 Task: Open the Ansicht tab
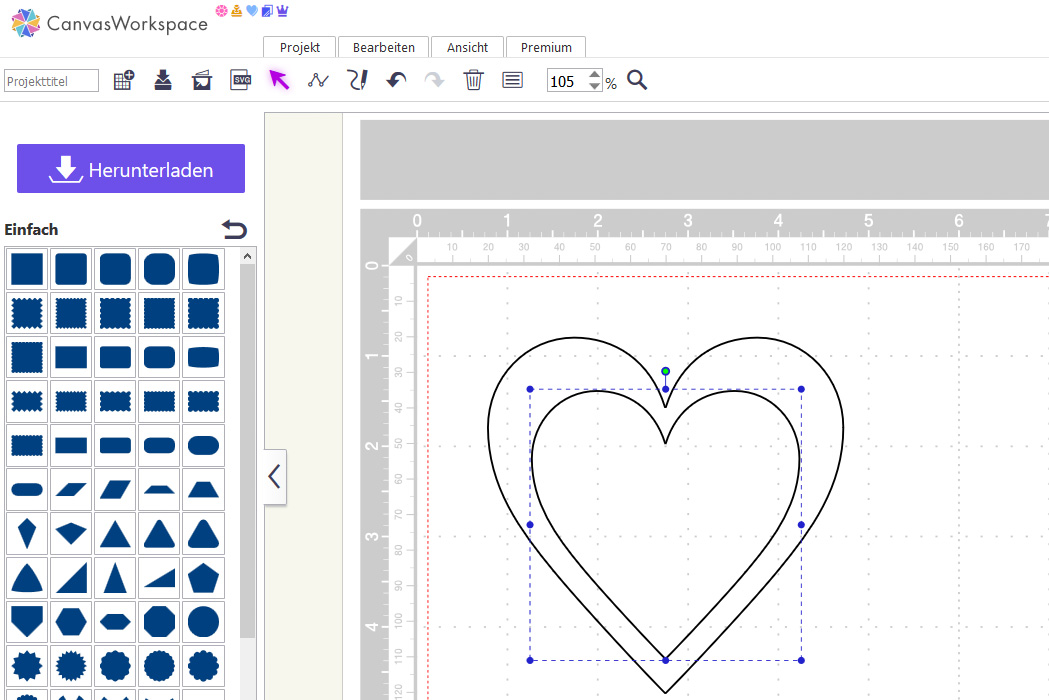click(468, 47)
